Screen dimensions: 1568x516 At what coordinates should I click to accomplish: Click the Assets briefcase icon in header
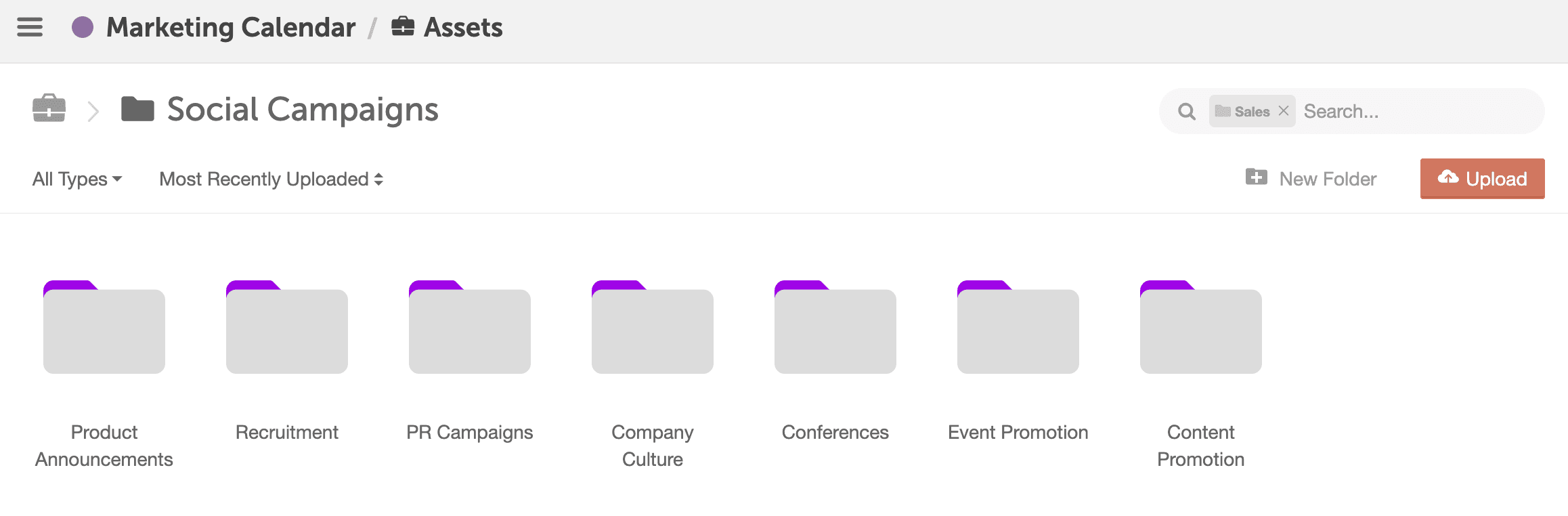coord(403,26)
